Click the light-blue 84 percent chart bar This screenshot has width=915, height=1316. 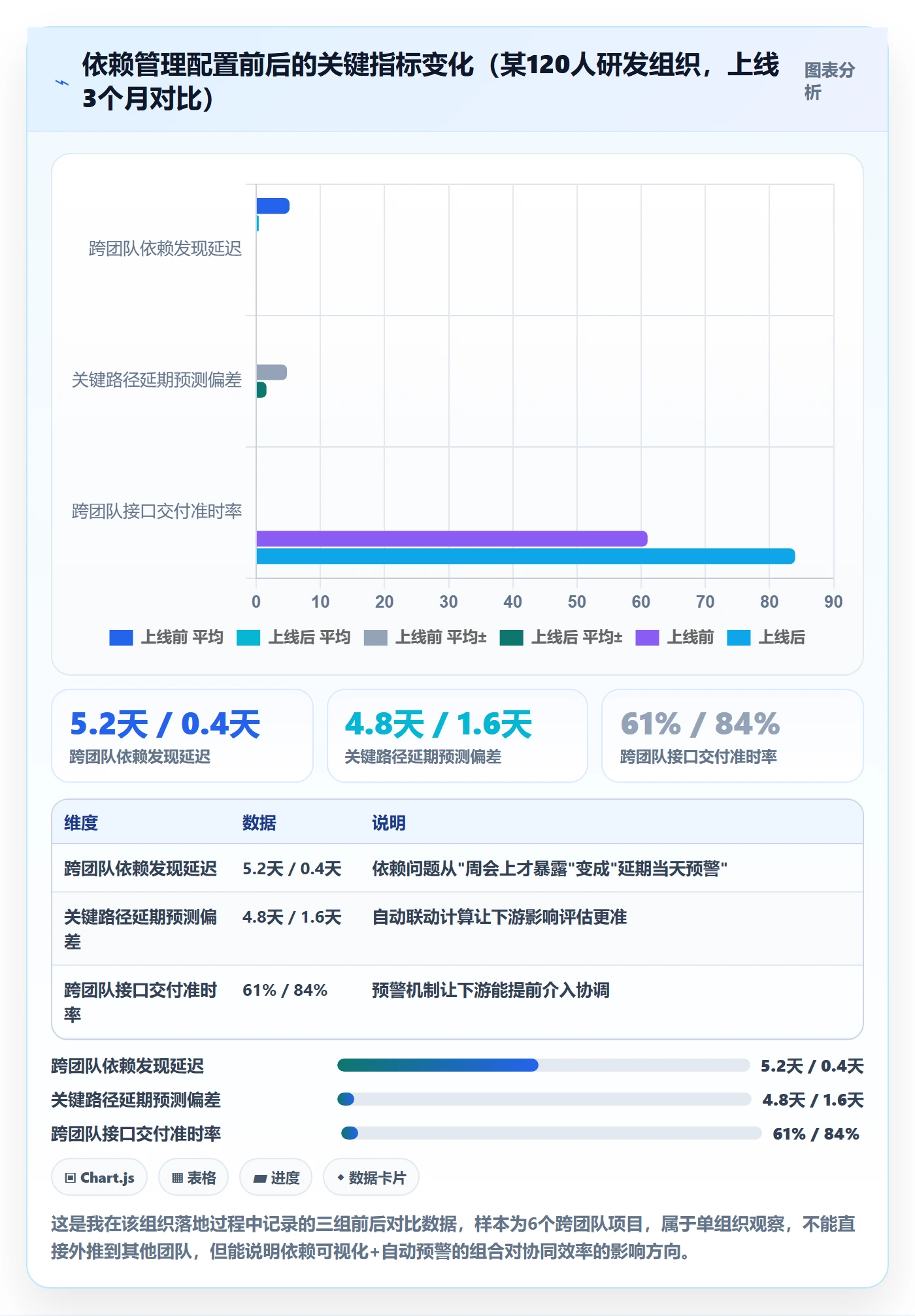[x=525, y=557]
